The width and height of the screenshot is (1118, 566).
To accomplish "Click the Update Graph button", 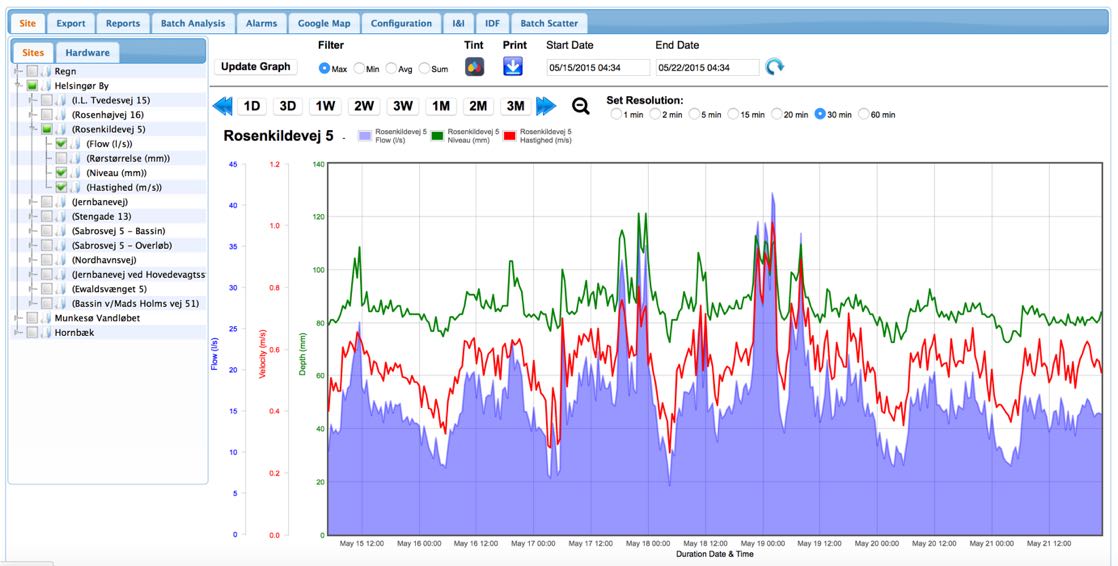I will [256, 66].
